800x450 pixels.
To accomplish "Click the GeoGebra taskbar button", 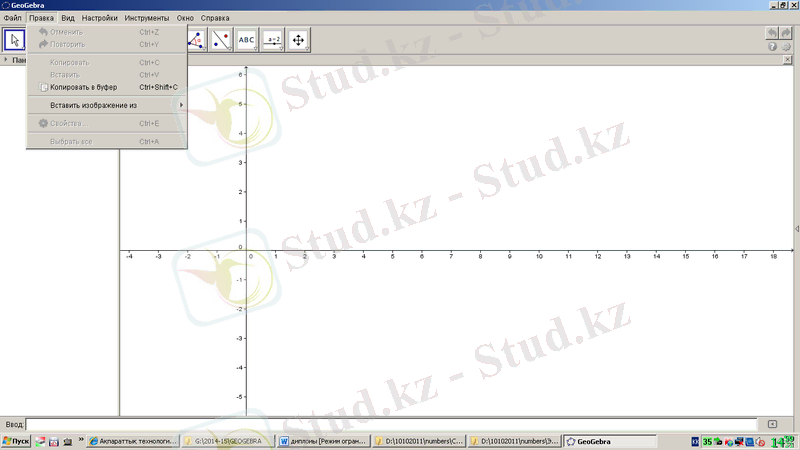I will click(610, 441).
